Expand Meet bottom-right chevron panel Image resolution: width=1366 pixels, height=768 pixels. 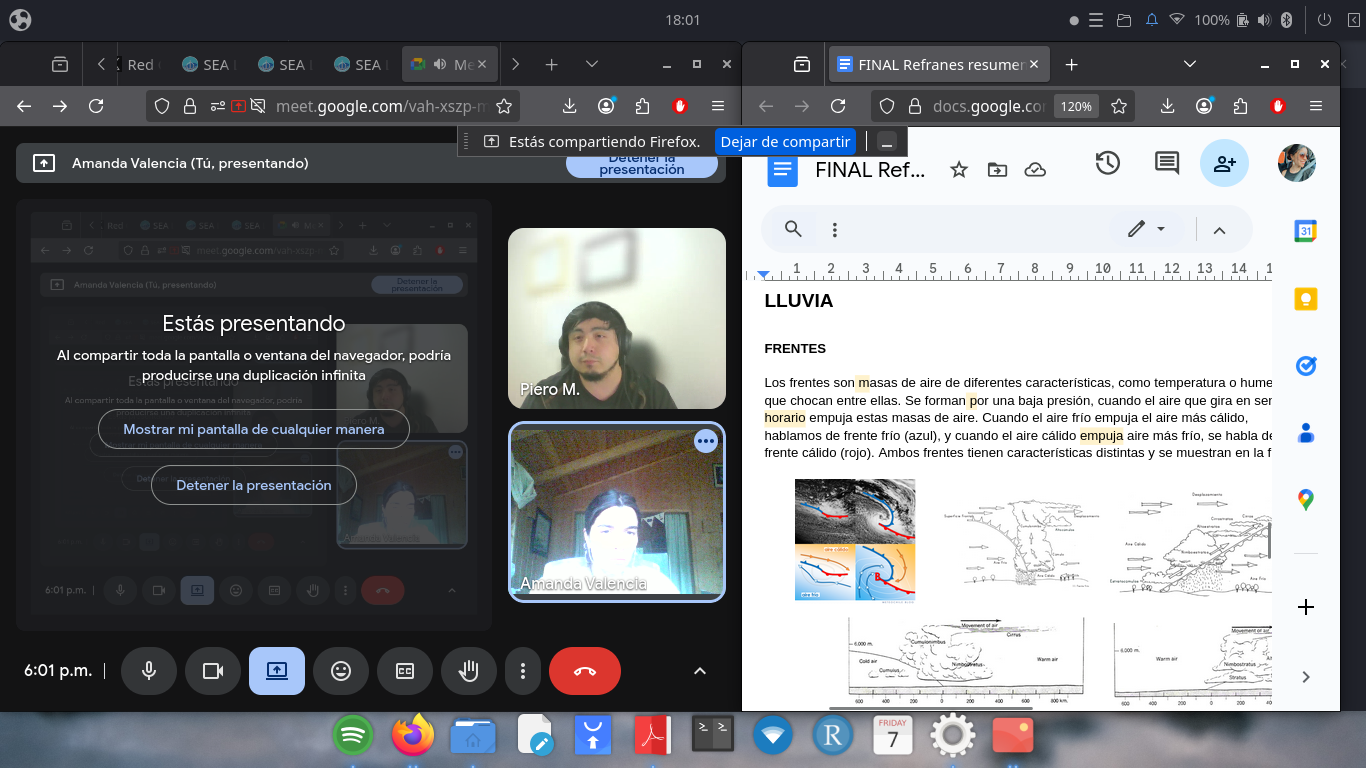click(700, 671)
